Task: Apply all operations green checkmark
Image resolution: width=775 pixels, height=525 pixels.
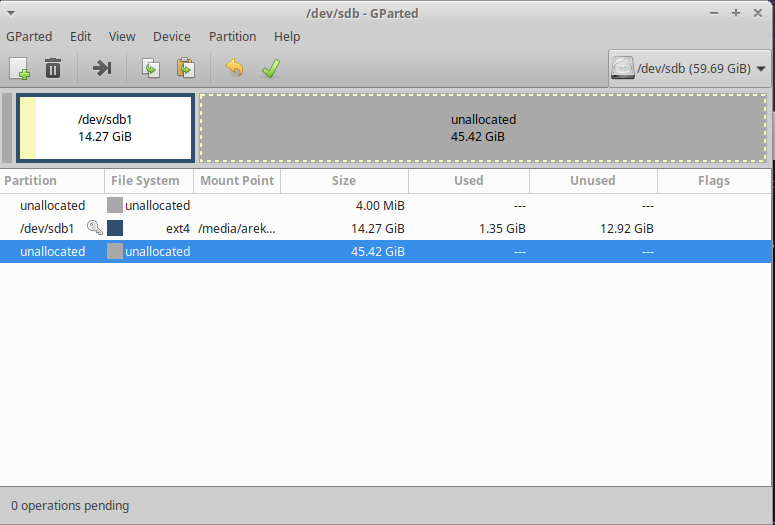Action: point(271,68)
